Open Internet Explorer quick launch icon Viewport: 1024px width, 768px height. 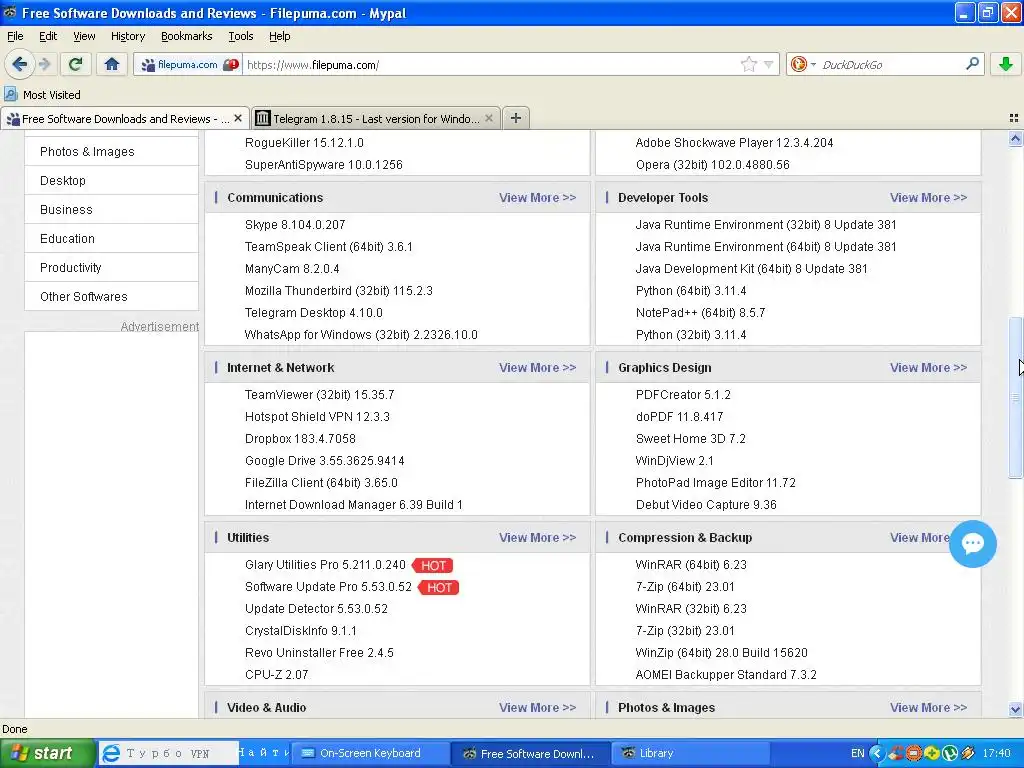(x=112, y=753)
